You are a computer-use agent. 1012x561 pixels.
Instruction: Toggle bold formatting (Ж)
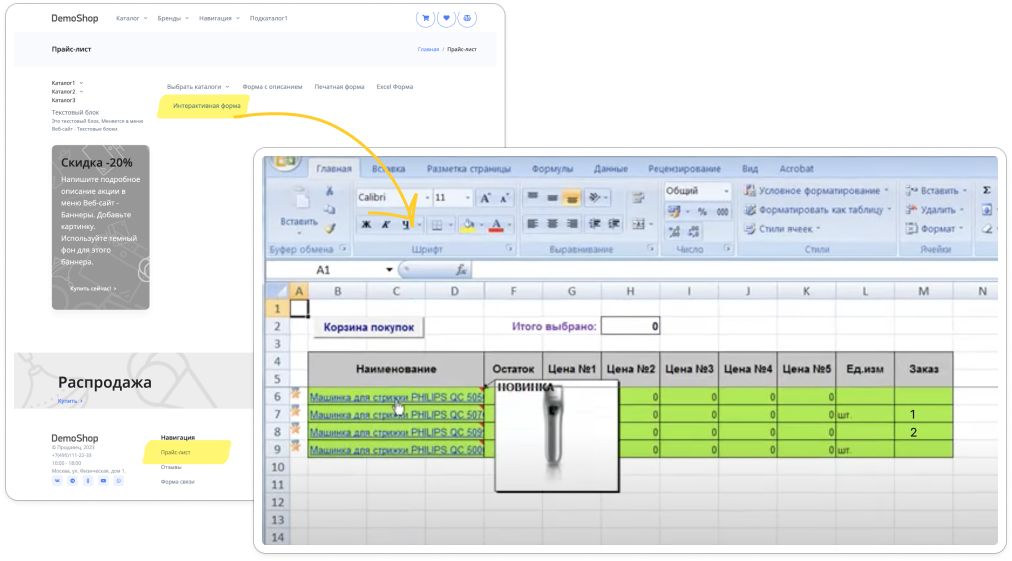366,224
